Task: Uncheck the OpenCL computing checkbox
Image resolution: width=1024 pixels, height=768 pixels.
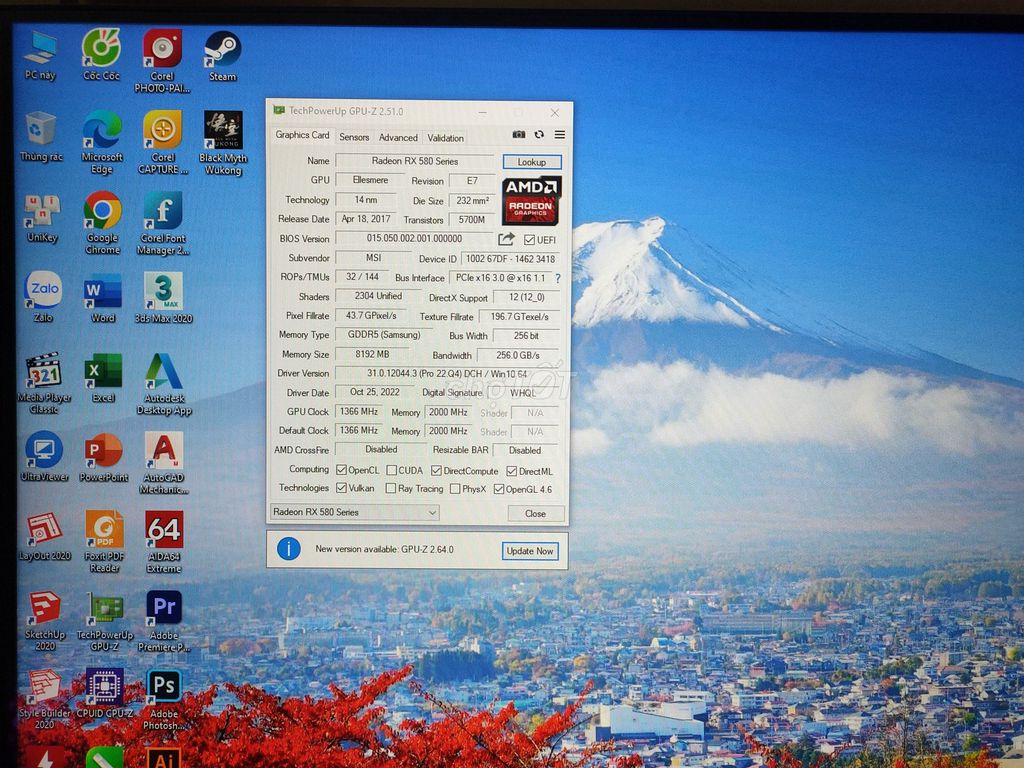Action: (342, 470)
